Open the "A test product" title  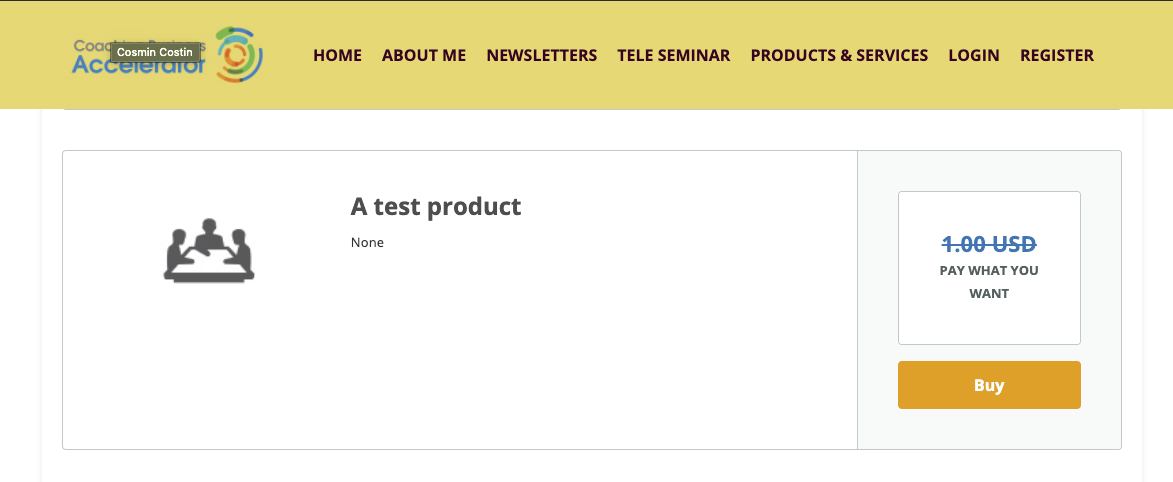coord(435,207)
